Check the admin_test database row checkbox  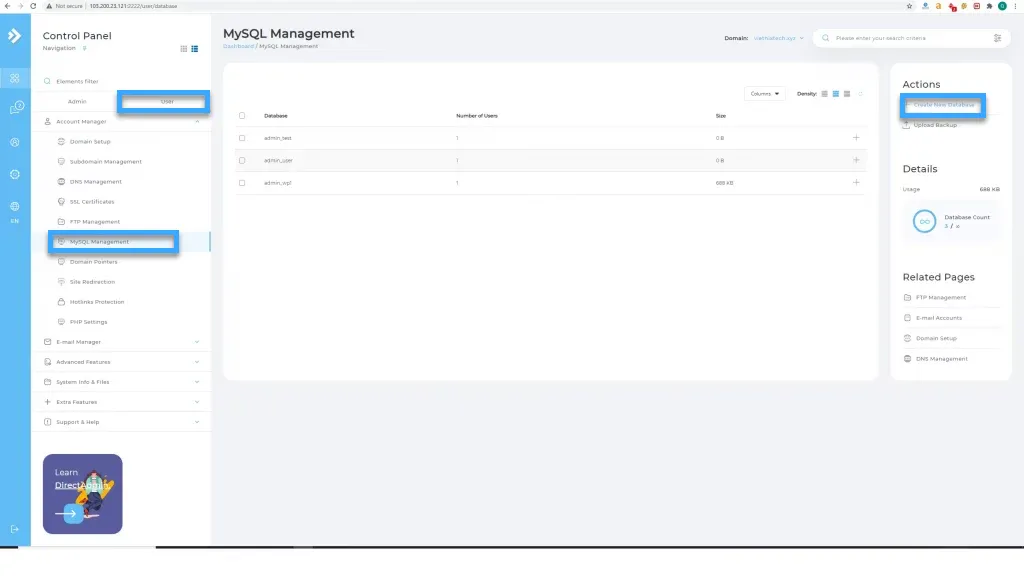(241, 138)
